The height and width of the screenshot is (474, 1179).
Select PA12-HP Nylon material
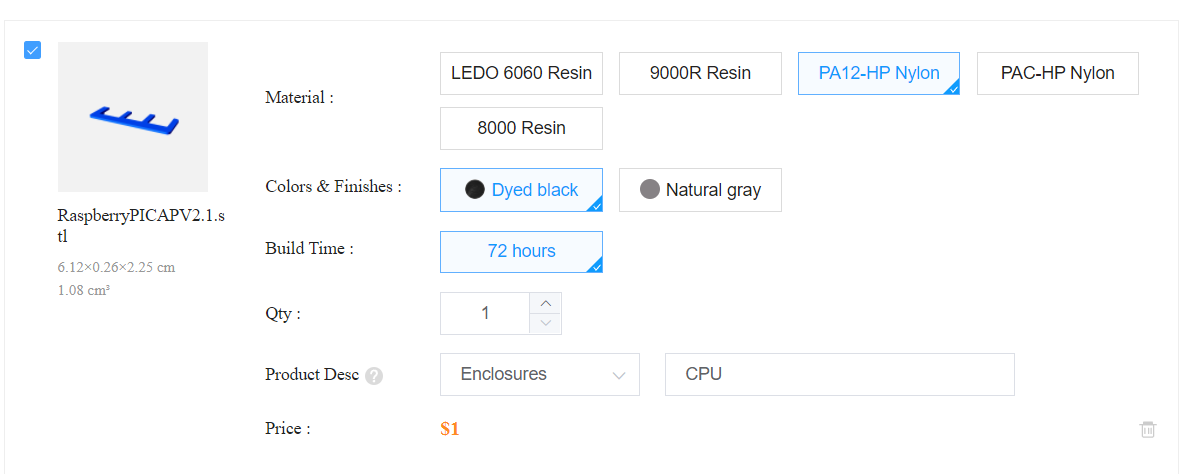point(879,73)
